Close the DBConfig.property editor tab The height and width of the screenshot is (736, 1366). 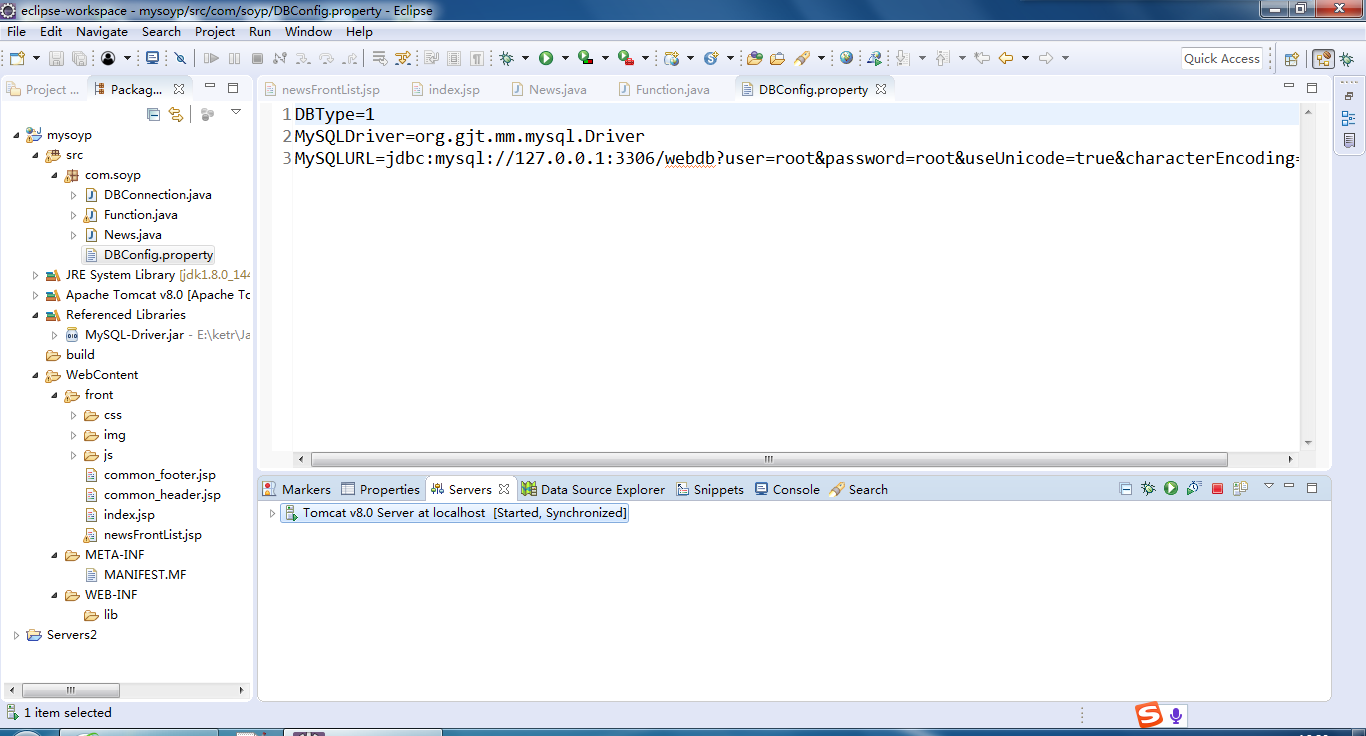pyautogui.click(x=881, y=89)
